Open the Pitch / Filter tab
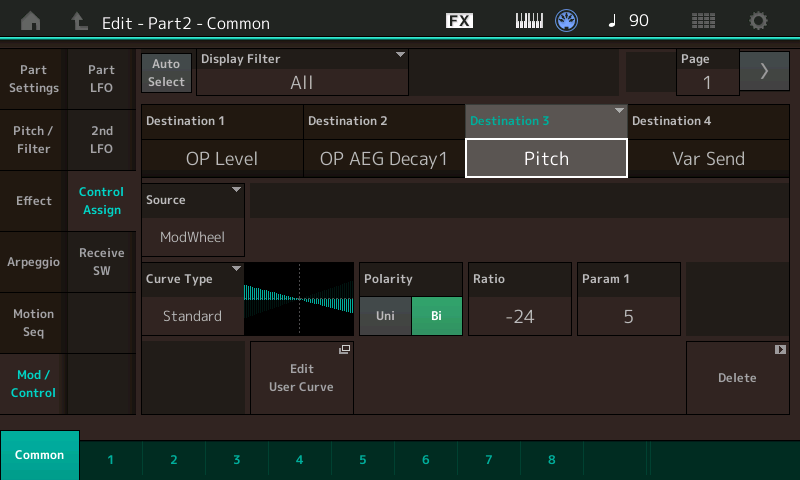The height and width of the screenshot is (480, 800). pyautogui.click(x=33, y=140)
